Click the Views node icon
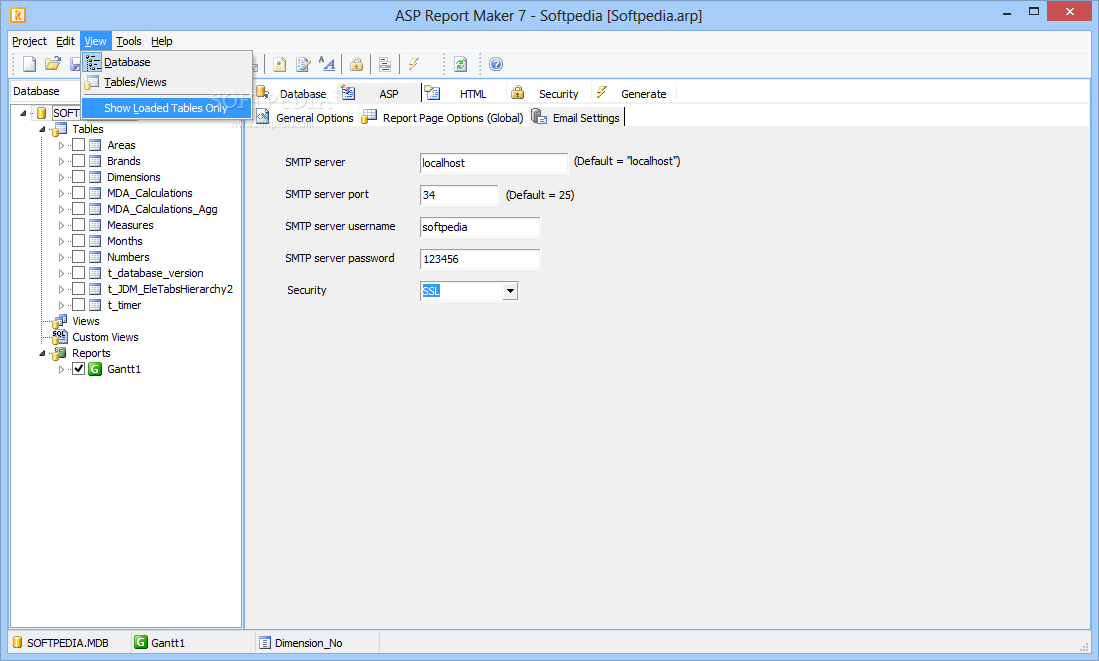The height and width of the screenshot is (661, 1099). tap(60, 321)
